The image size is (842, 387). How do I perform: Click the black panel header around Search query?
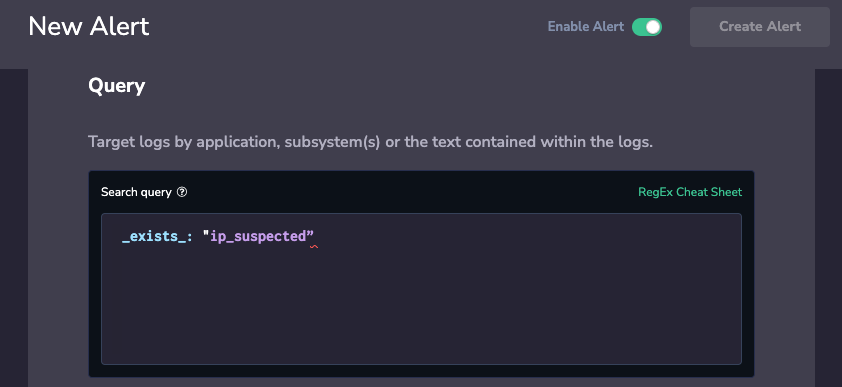[x=421, y=192]
